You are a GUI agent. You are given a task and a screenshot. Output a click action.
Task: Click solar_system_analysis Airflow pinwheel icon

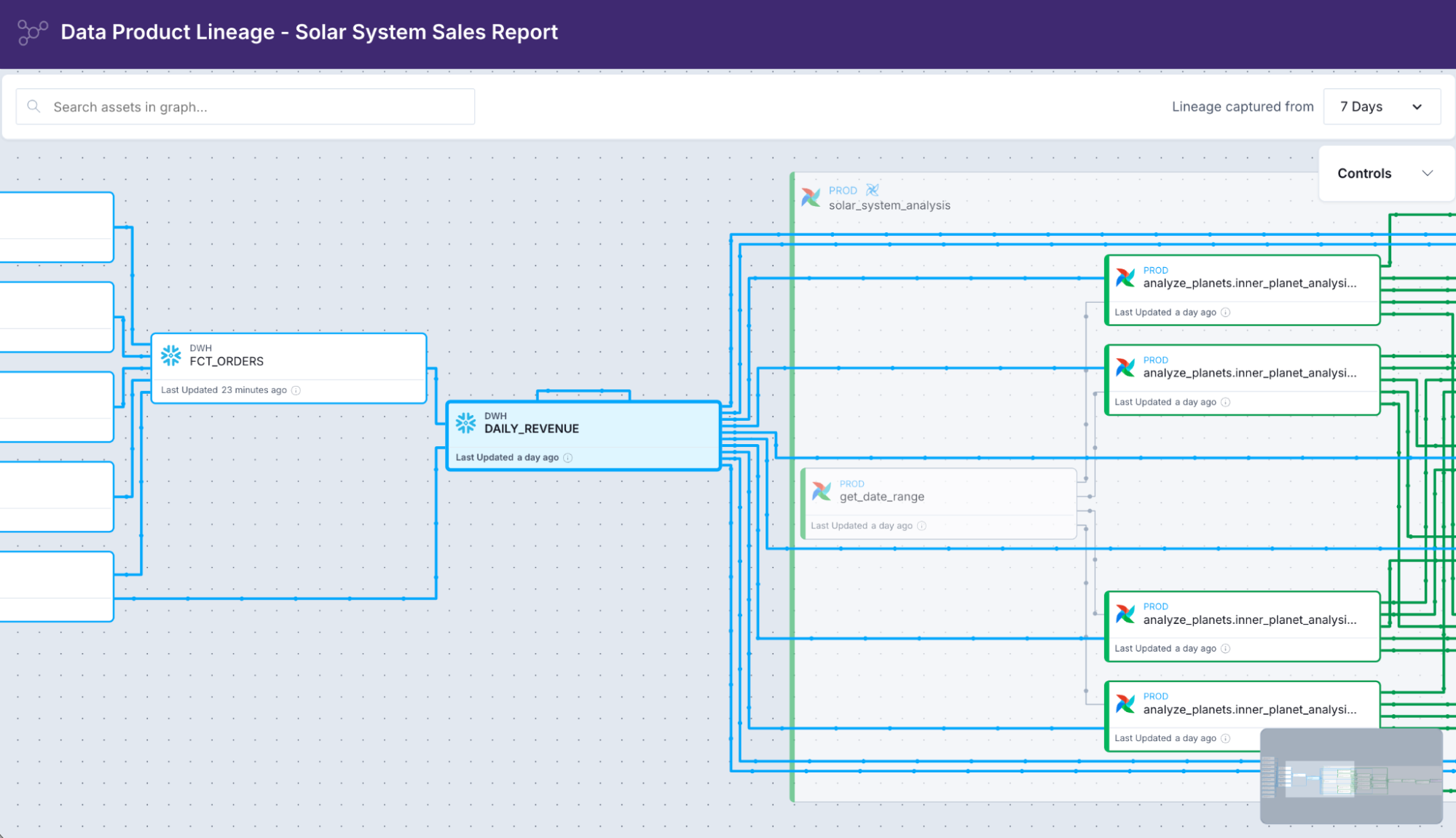pyautogui.click(x=811, y=197)
